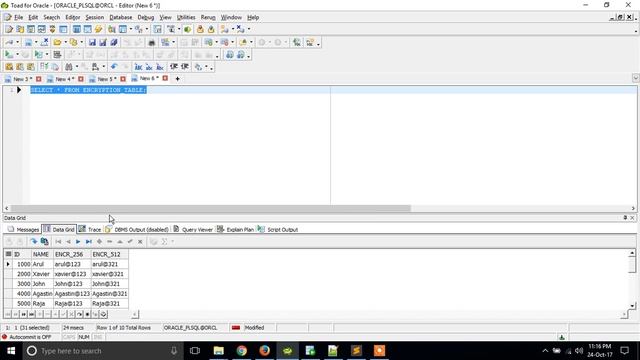Click the grid Cancel edit X icon

pyautogui.click(x=140, y=242)
